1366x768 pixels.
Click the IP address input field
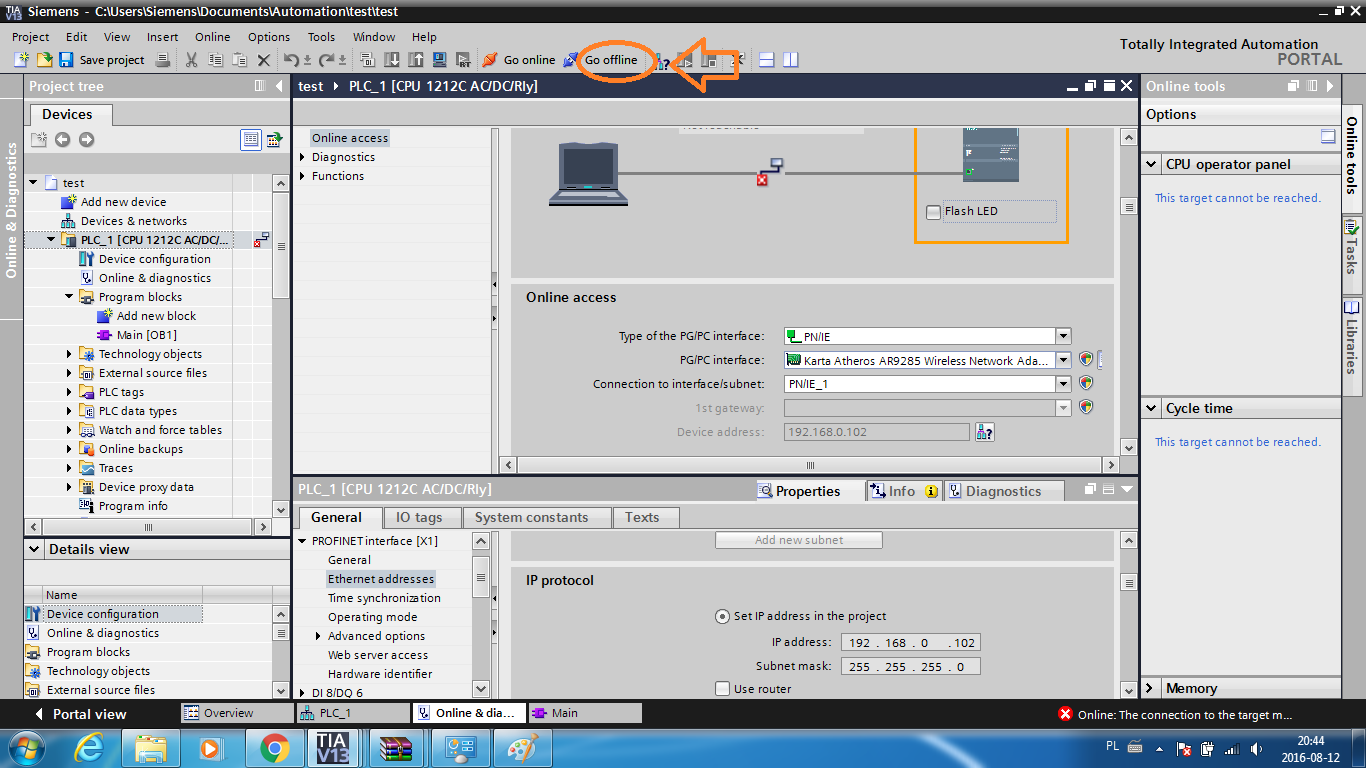(910, 643)
